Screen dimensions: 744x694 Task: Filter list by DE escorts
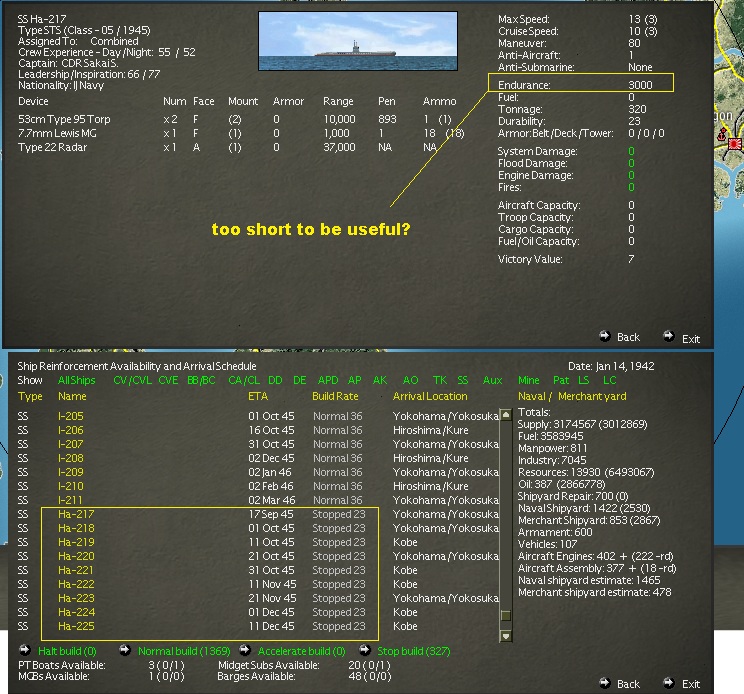tap(299, 380)
